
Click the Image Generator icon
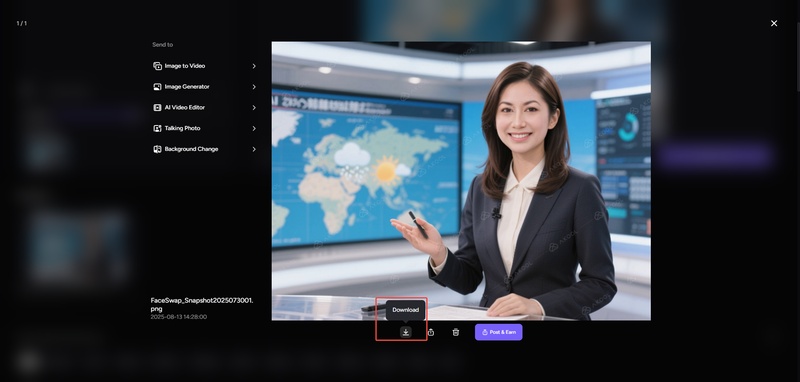coord(157,87)
